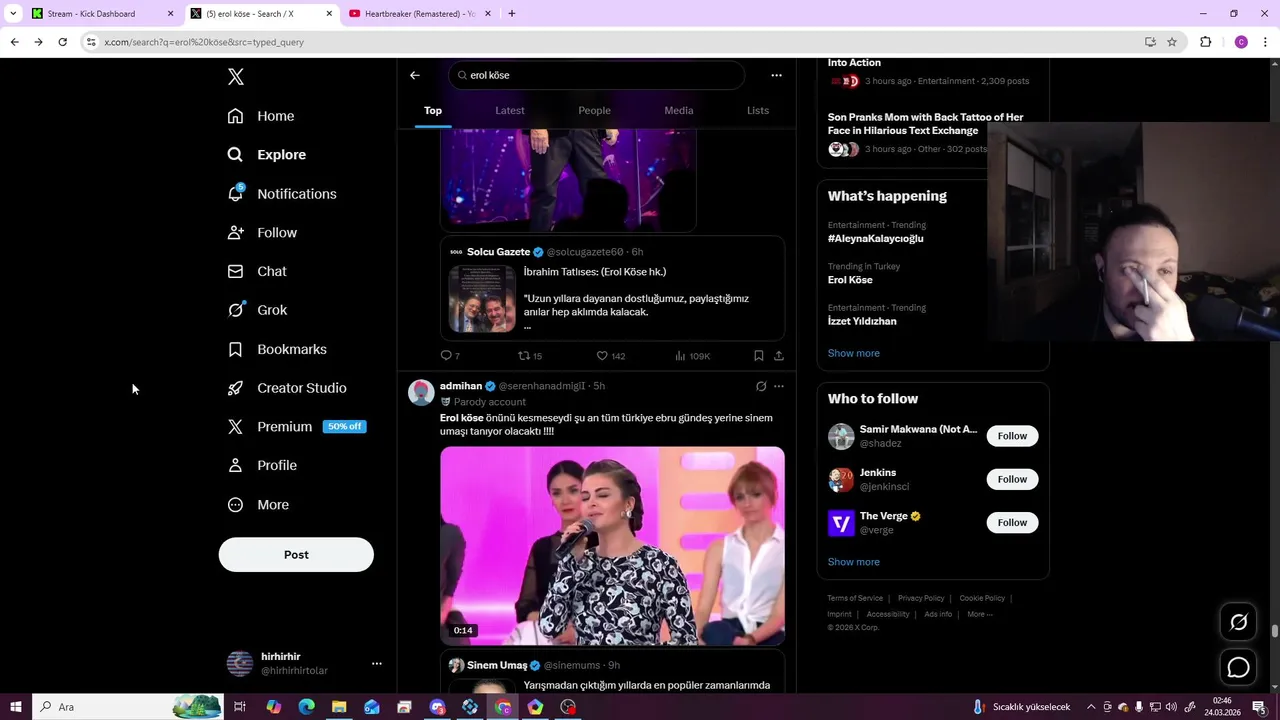Viewport: 1280px width, 720px height.
Task: Open the Chrome three-dot menu
Action: [x=1266, y=42]
